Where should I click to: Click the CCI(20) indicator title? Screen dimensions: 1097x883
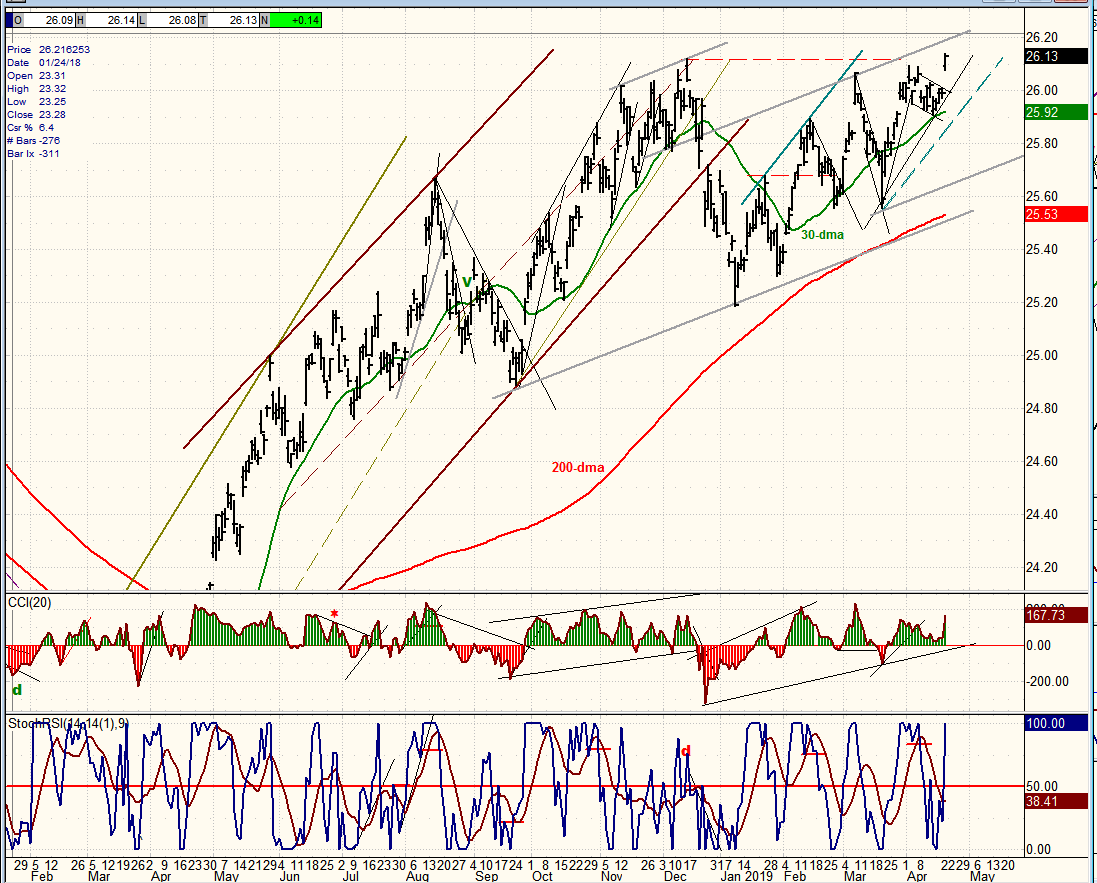tap(29, 602)
